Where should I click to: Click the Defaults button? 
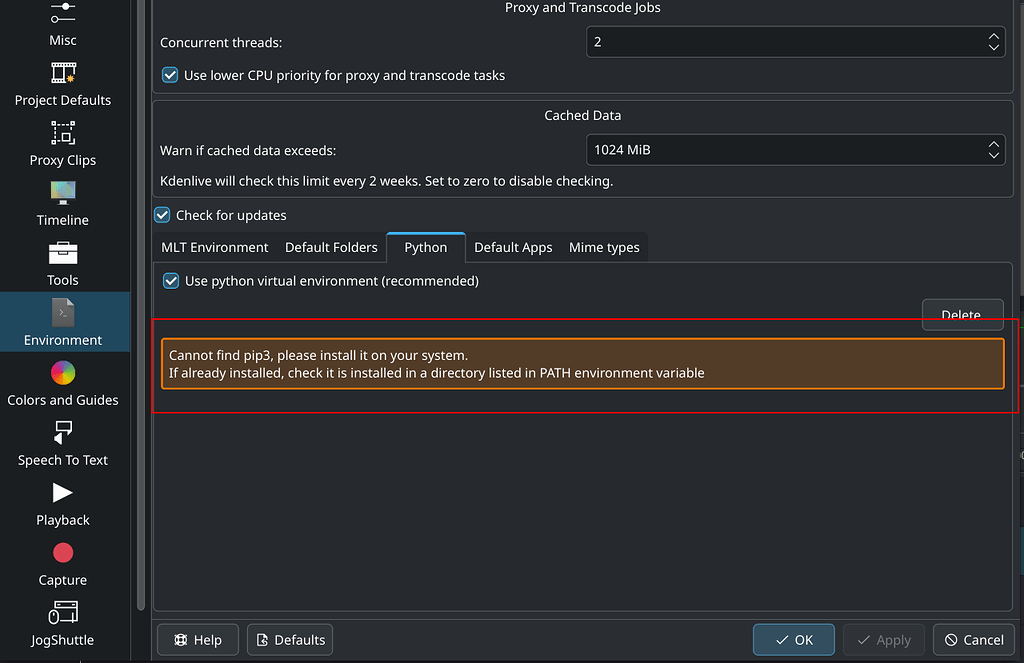click(x=289, y=639)
